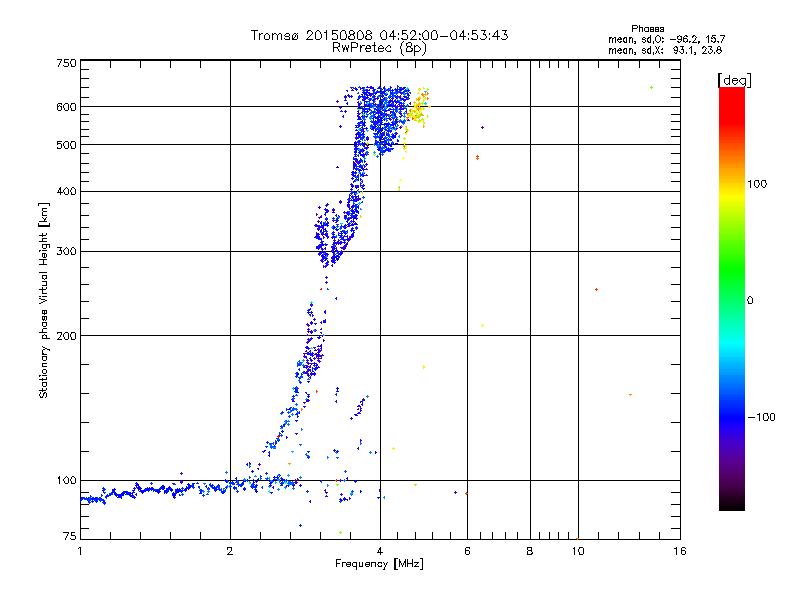Screen dimensions: 800x600
Task: Click the '16' x-axis tick label
Action: [x=680, y=551]
